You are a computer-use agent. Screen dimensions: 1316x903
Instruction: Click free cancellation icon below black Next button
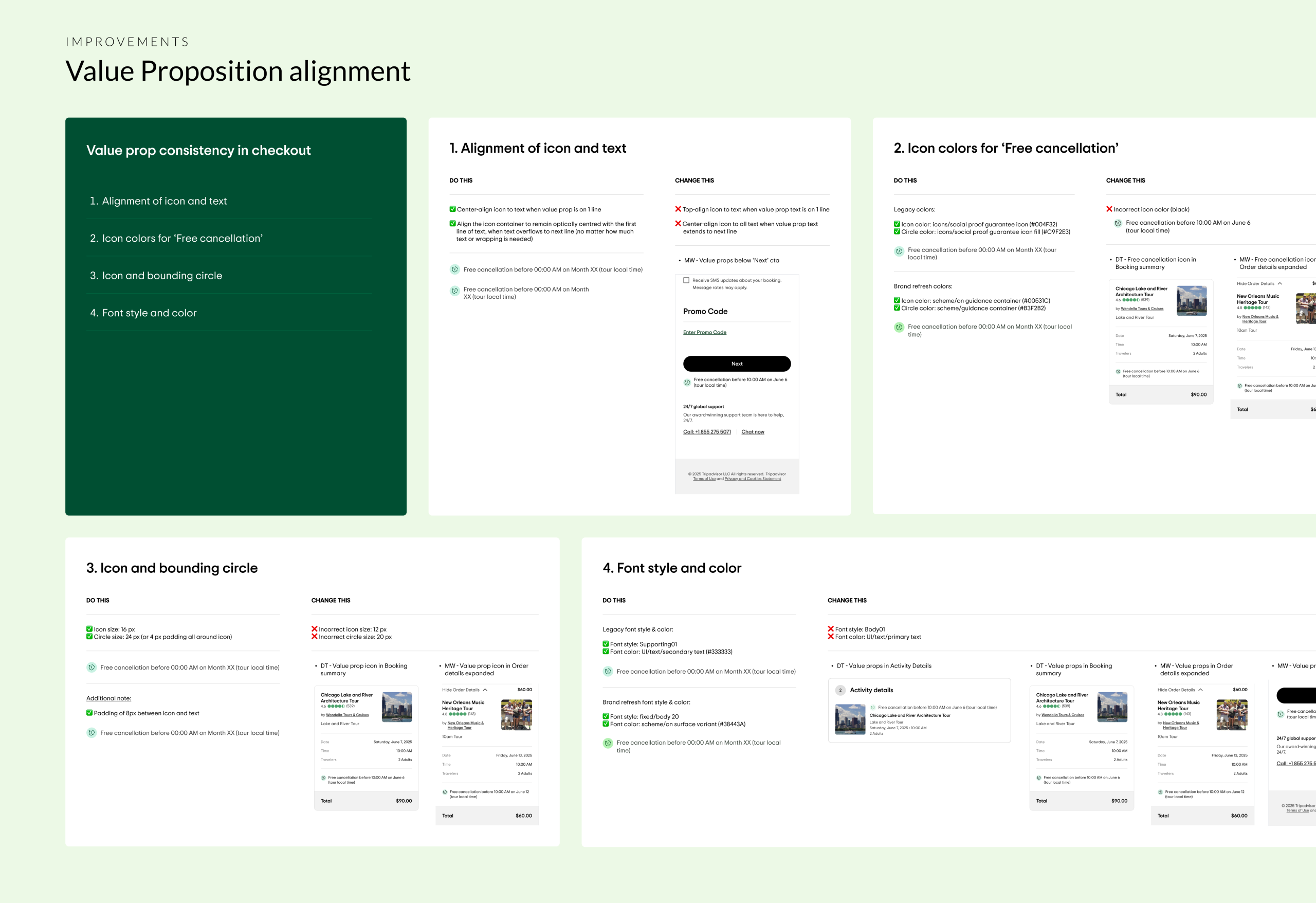[x=687, y=383]
